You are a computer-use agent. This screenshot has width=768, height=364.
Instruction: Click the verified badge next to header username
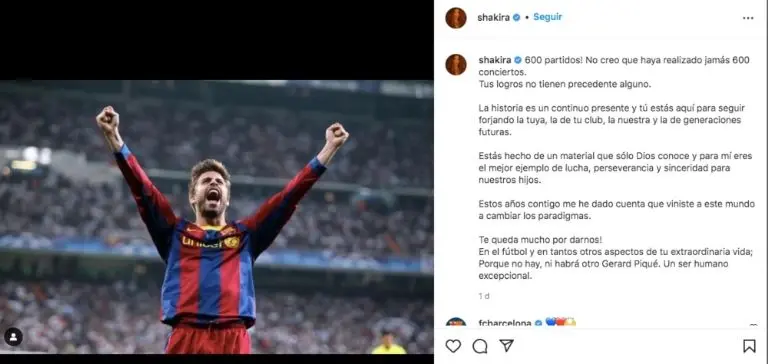[x=516, y=18]
